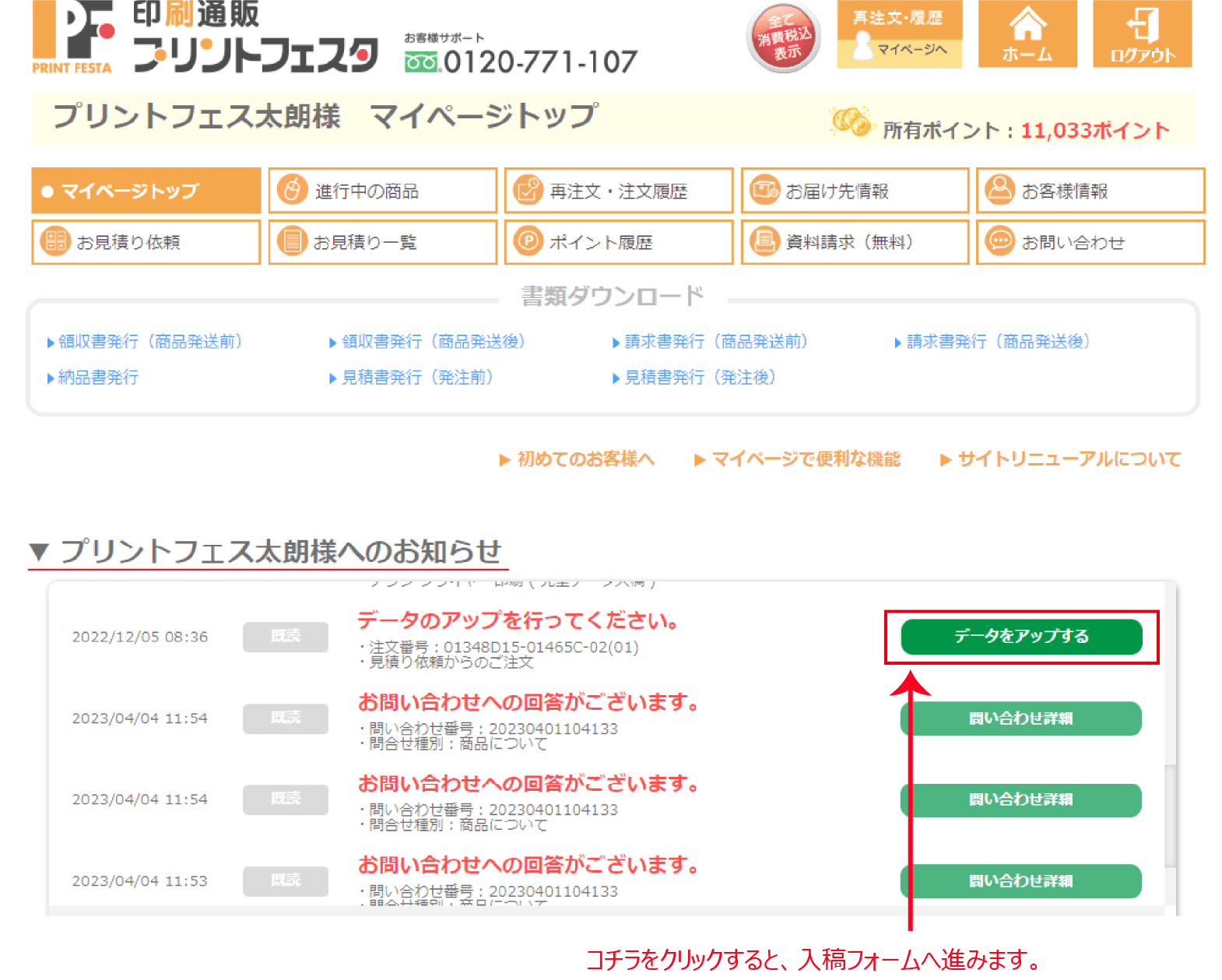1222x980 pixels.
Task: Go to ホーム via house icon
Action: [1027, 33]
